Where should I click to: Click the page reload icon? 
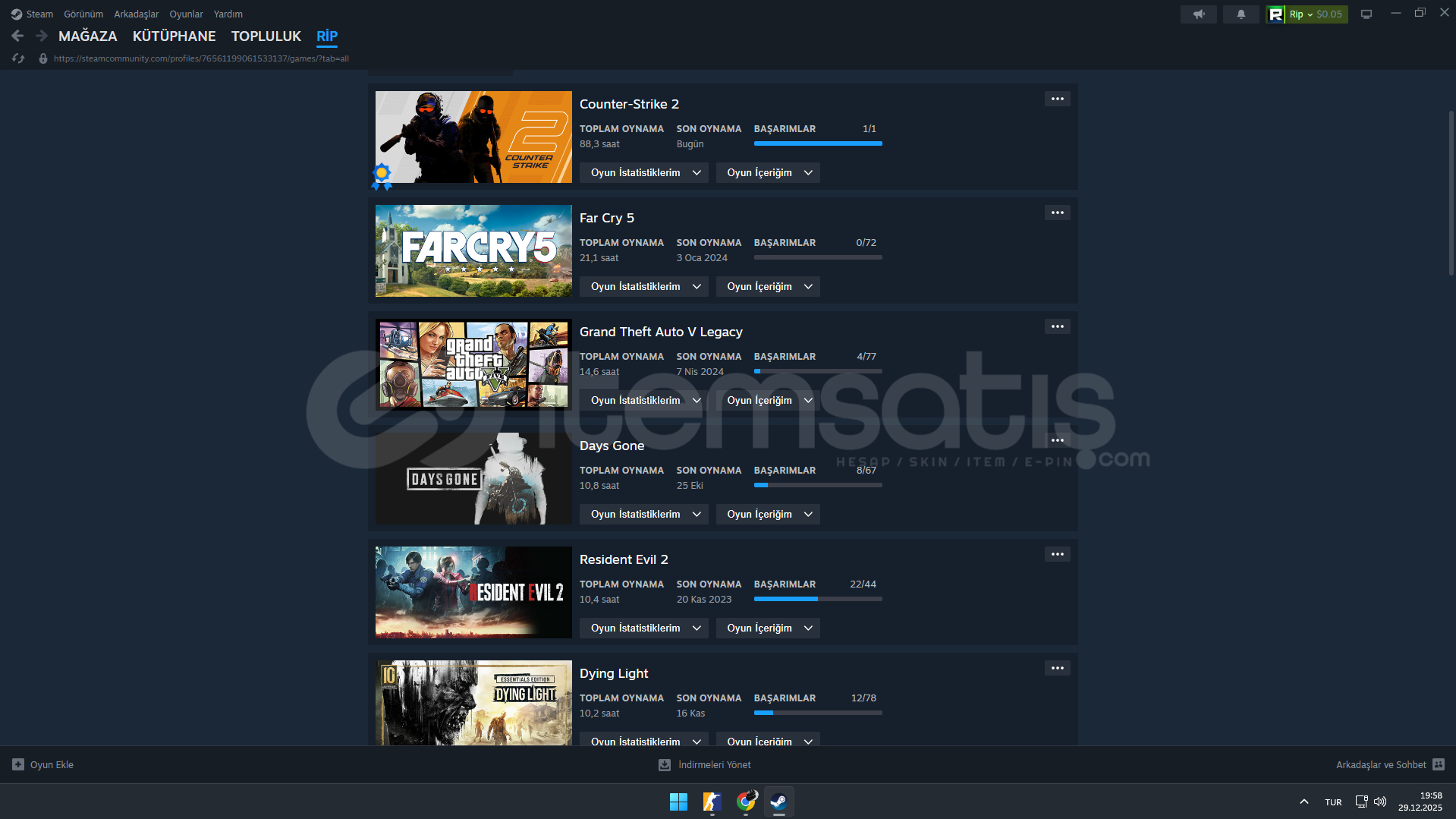coord(18,58)
